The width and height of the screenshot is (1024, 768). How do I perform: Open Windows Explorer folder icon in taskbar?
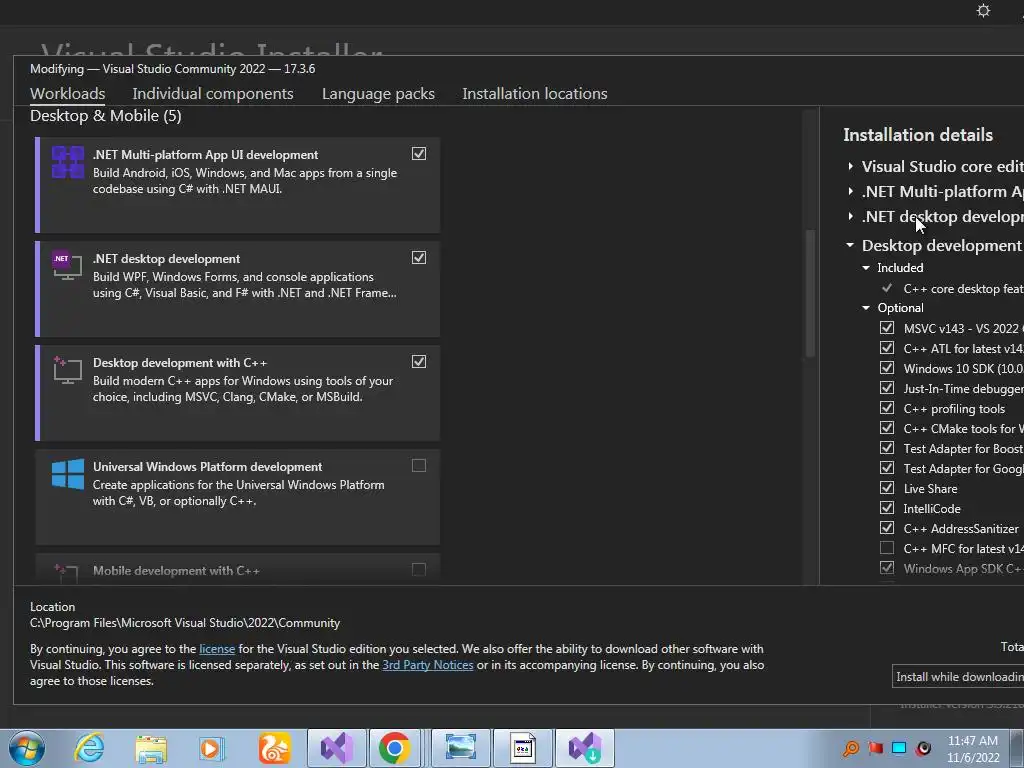pos(151,749)
